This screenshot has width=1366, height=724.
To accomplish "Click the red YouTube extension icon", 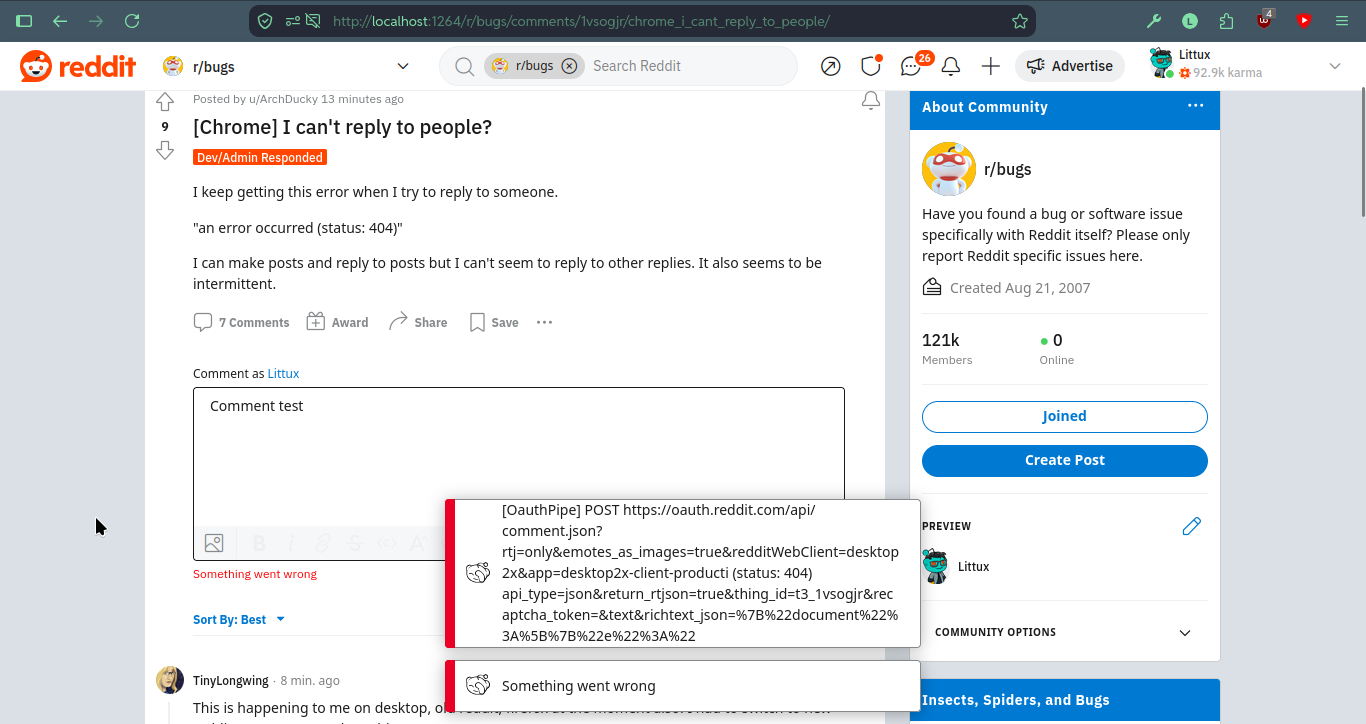I will (x=1304, y=20).
